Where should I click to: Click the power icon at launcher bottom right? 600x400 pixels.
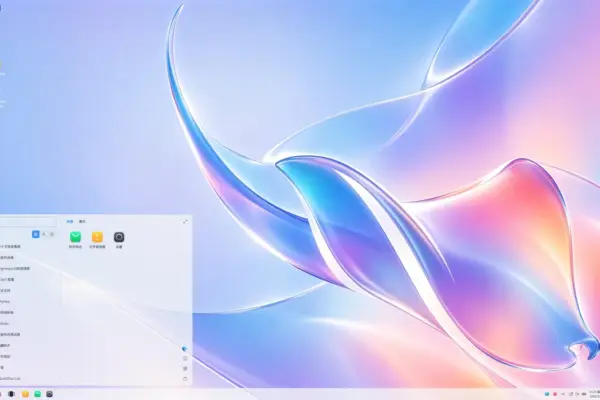pyautogui.click(x=185, y=379)
